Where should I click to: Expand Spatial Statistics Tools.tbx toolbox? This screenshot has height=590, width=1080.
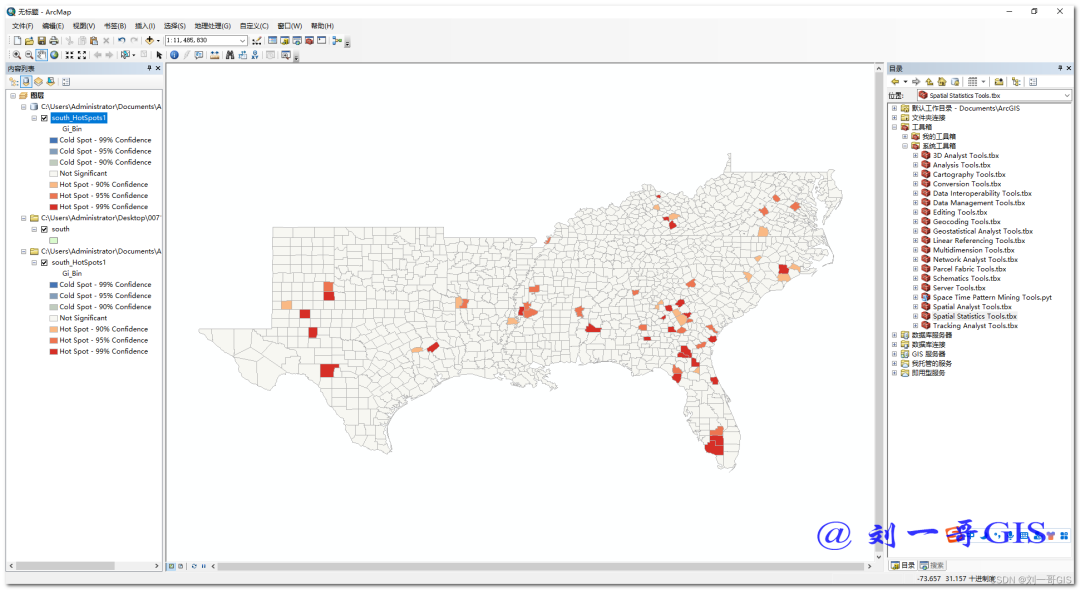point(915,317)
